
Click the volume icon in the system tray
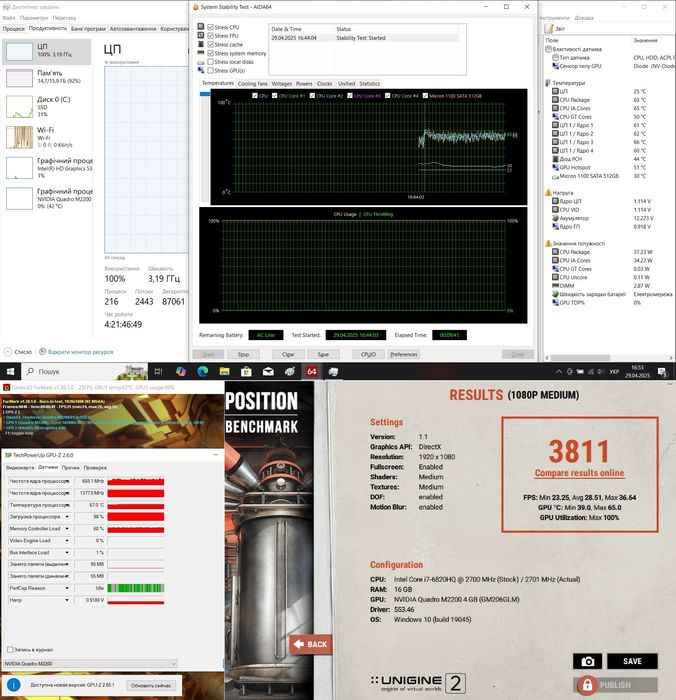601,371
